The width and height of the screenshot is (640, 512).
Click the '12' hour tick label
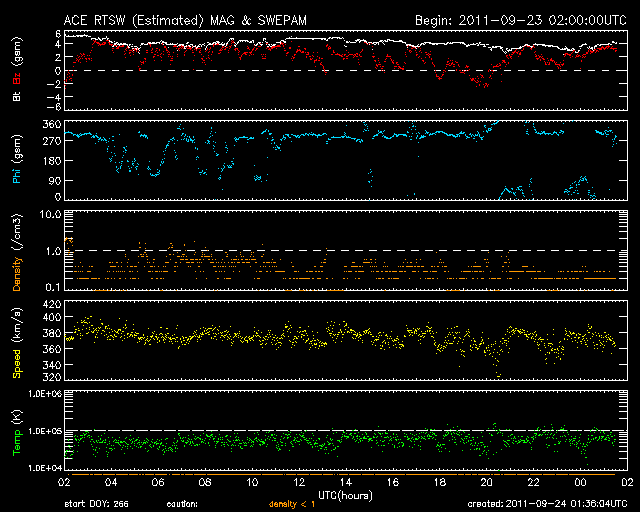[x=299, y=483]
